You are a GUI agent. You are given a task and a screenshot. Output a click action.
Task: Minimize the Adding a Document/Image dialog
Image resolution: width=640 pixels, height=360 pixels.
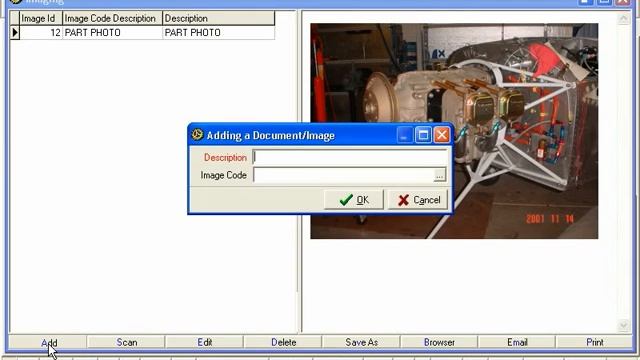(404, 135)
